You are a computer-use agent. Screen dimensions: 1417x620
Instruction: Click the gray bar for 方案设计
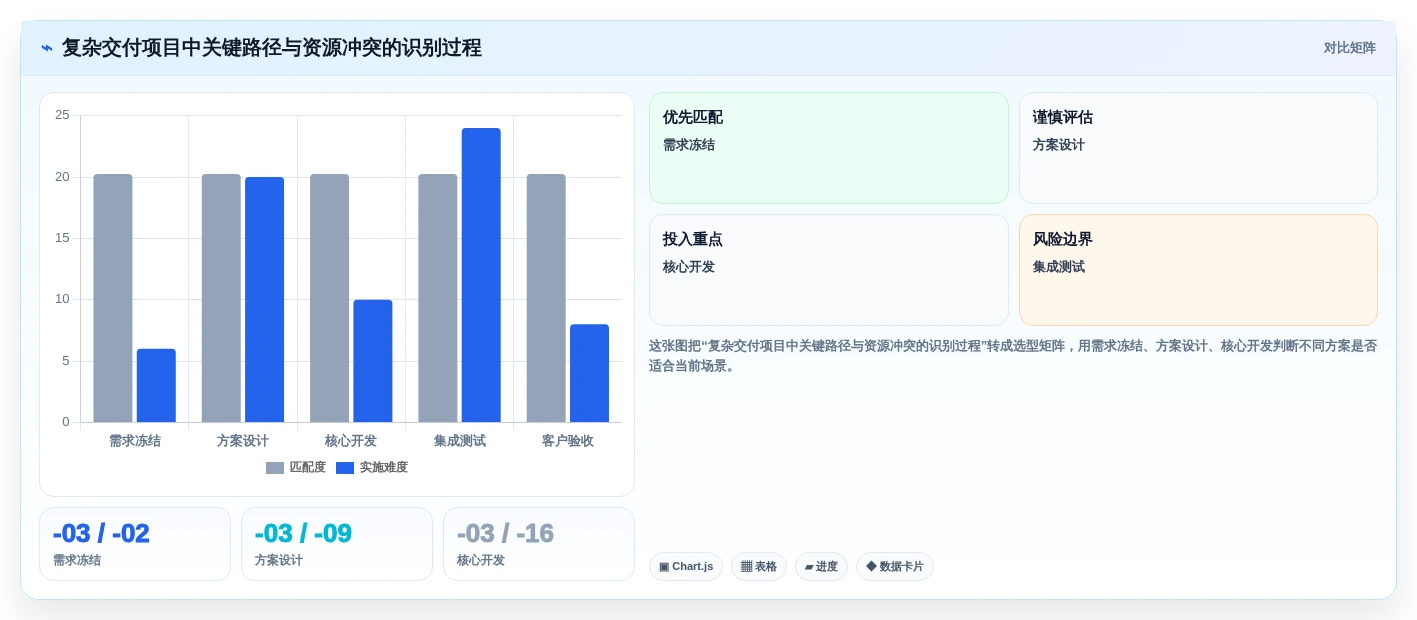pyautogui.click(x=221, y=298)
